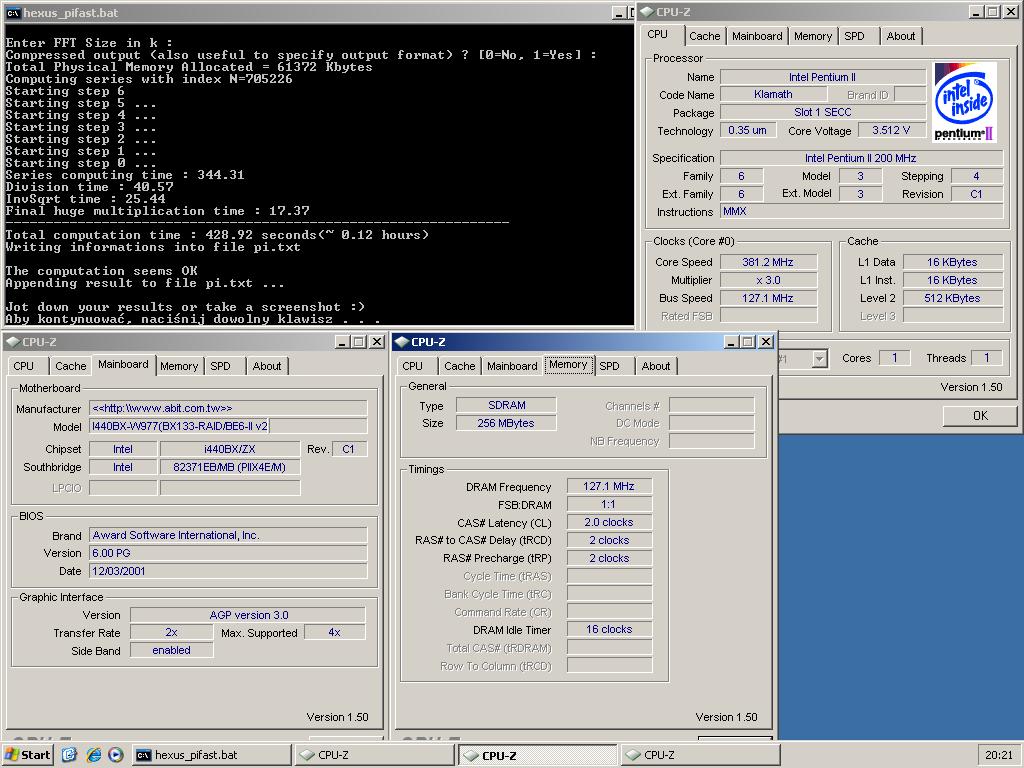The height and width of the screenshot is (768, 1024).
Task: Click the DRAM Frequency value 127.1 MHz
Action: [609, 487]
